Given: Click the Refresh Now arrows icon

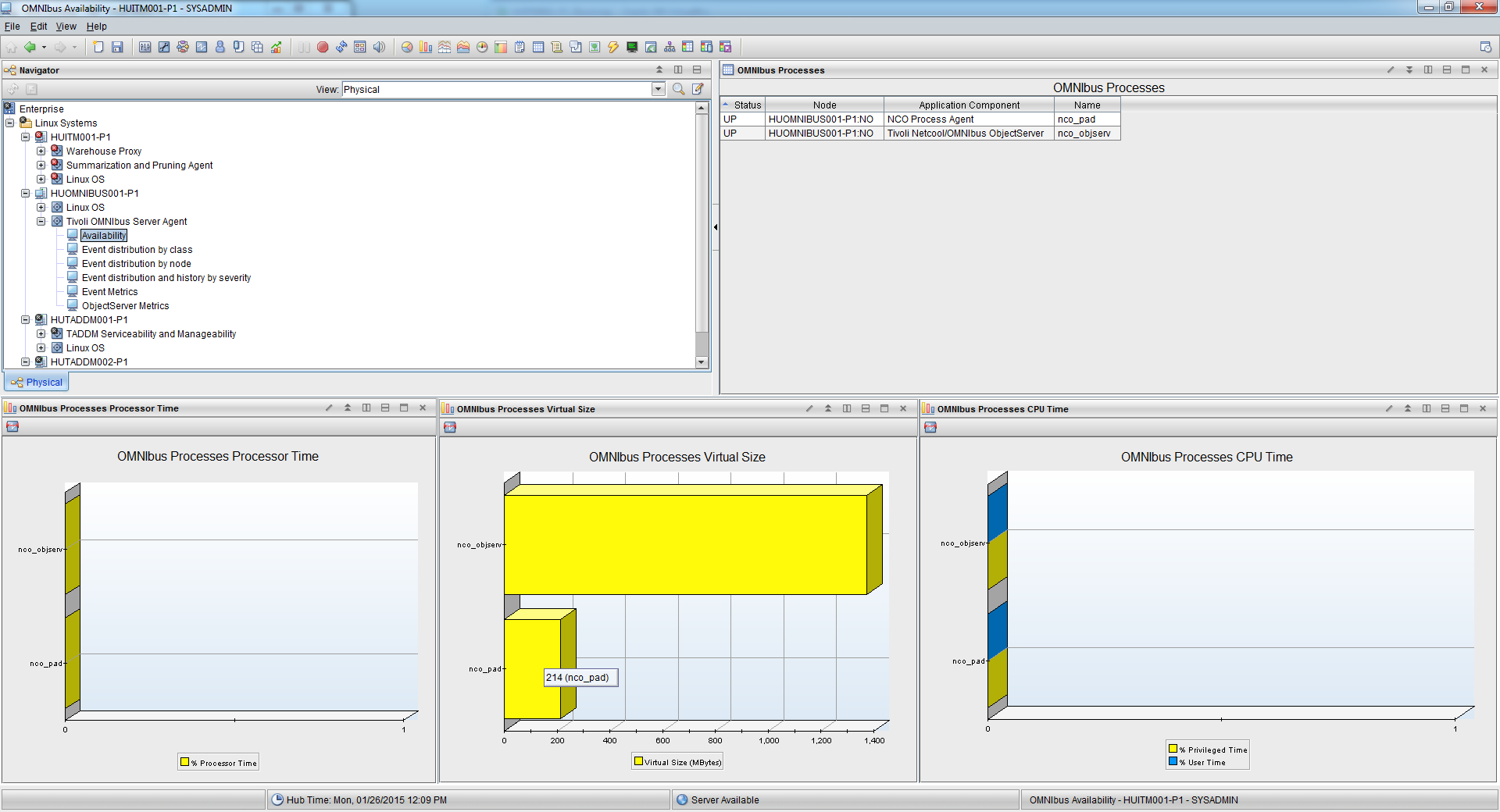Looking at the screenshot, I should click(x=341, y=47).
